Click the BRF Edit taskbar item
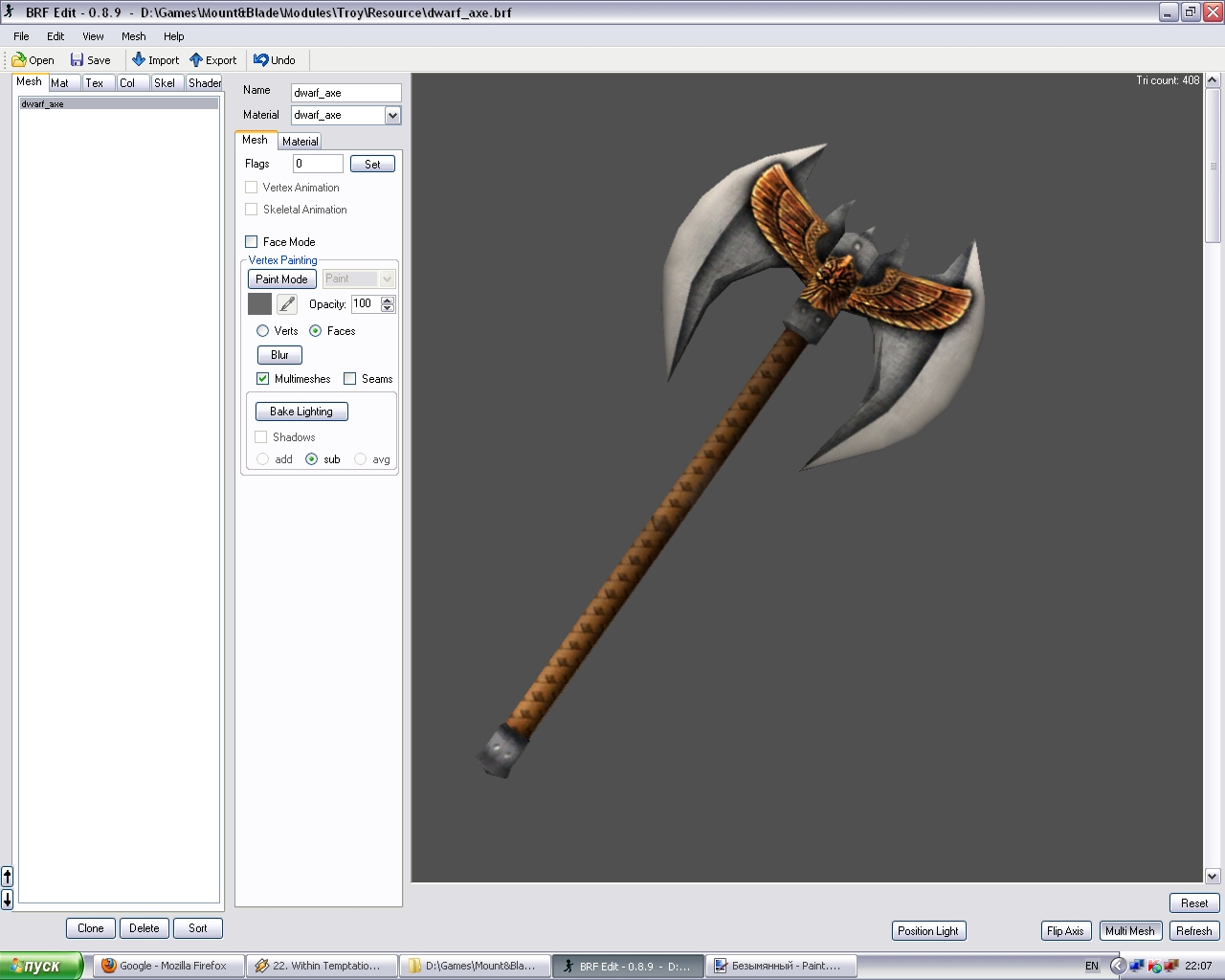Image resolution: width=1225 pixels, height=980 pixels. pyautogui.click(x=628, y=966)
